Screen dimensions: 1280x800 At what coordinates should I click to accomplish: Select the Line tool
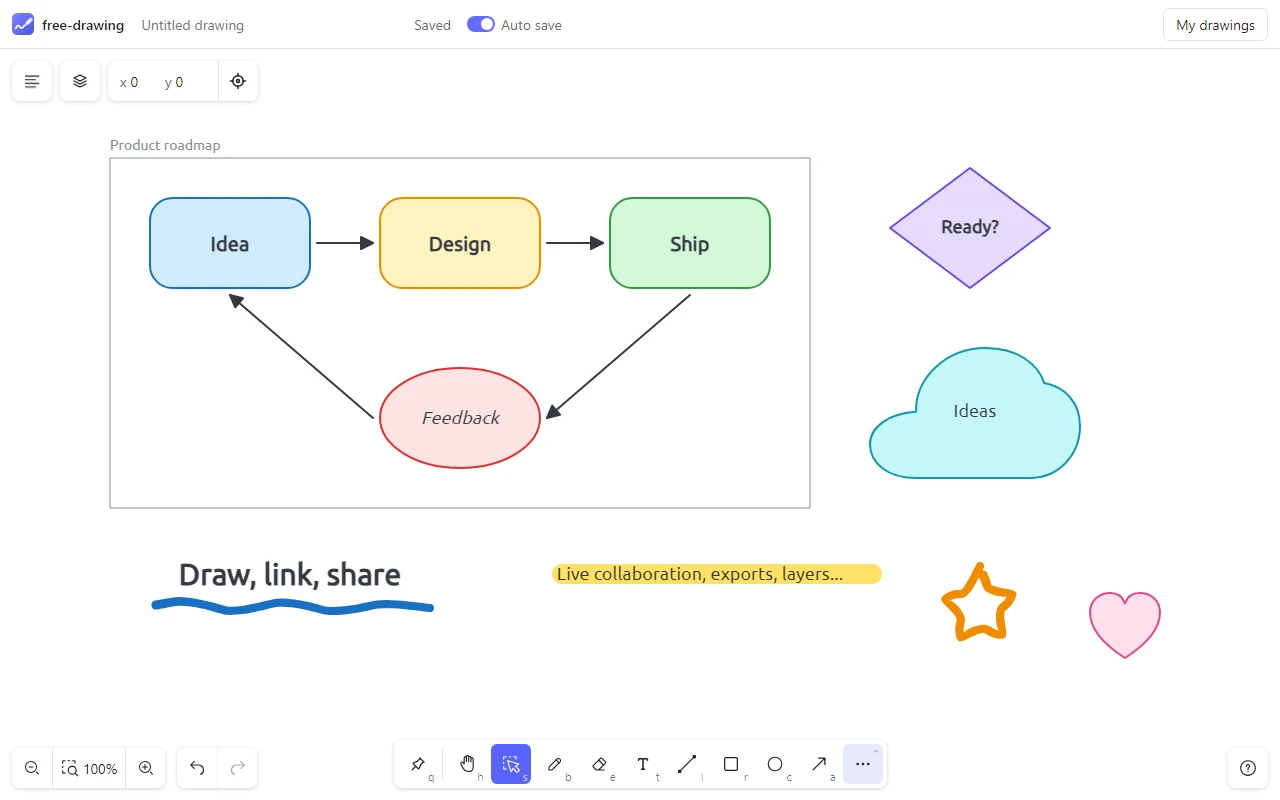pos(687,764)
